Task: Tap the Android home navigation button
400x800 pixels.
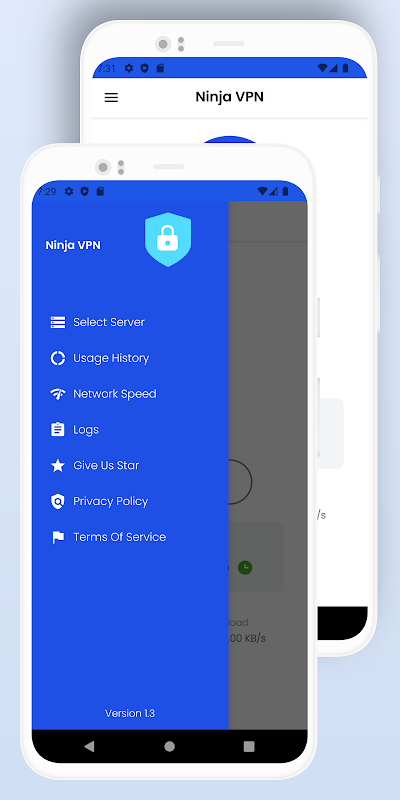Action: click(x=169, y=746)
